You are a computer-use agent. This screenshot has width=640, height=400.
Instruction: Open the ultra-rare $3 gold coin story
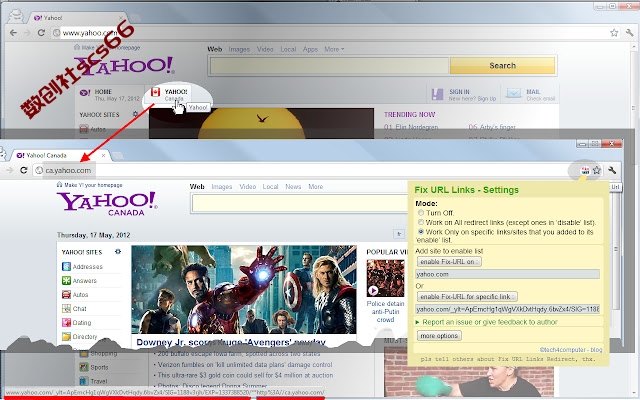click(245, 375)
